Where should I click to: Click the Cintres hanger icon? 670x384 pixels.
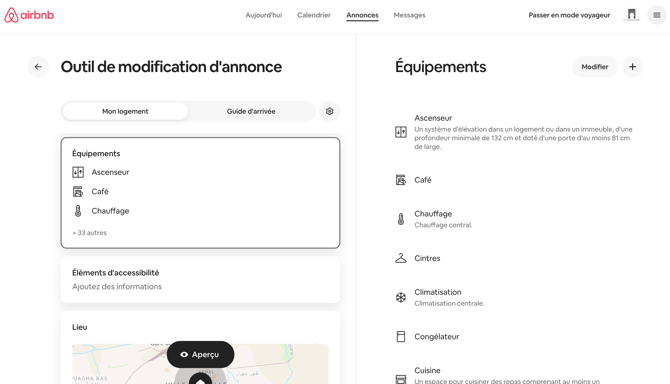click(x=401, y=258)
